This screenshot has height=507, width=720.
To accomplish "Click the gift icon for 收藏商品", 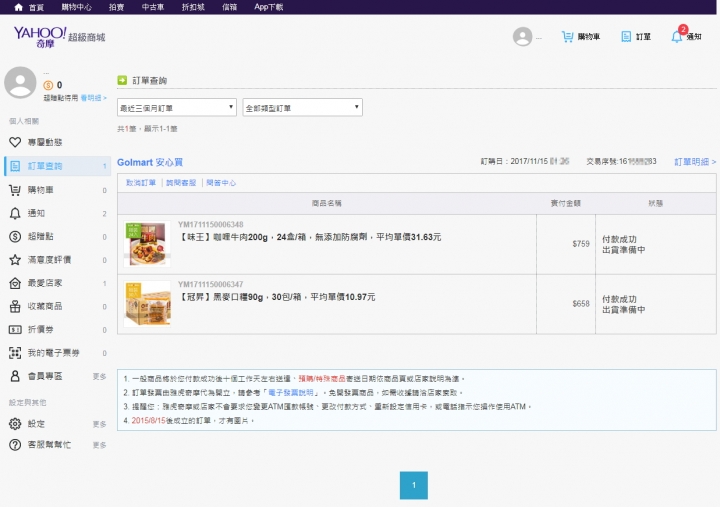I will [15, 306].
